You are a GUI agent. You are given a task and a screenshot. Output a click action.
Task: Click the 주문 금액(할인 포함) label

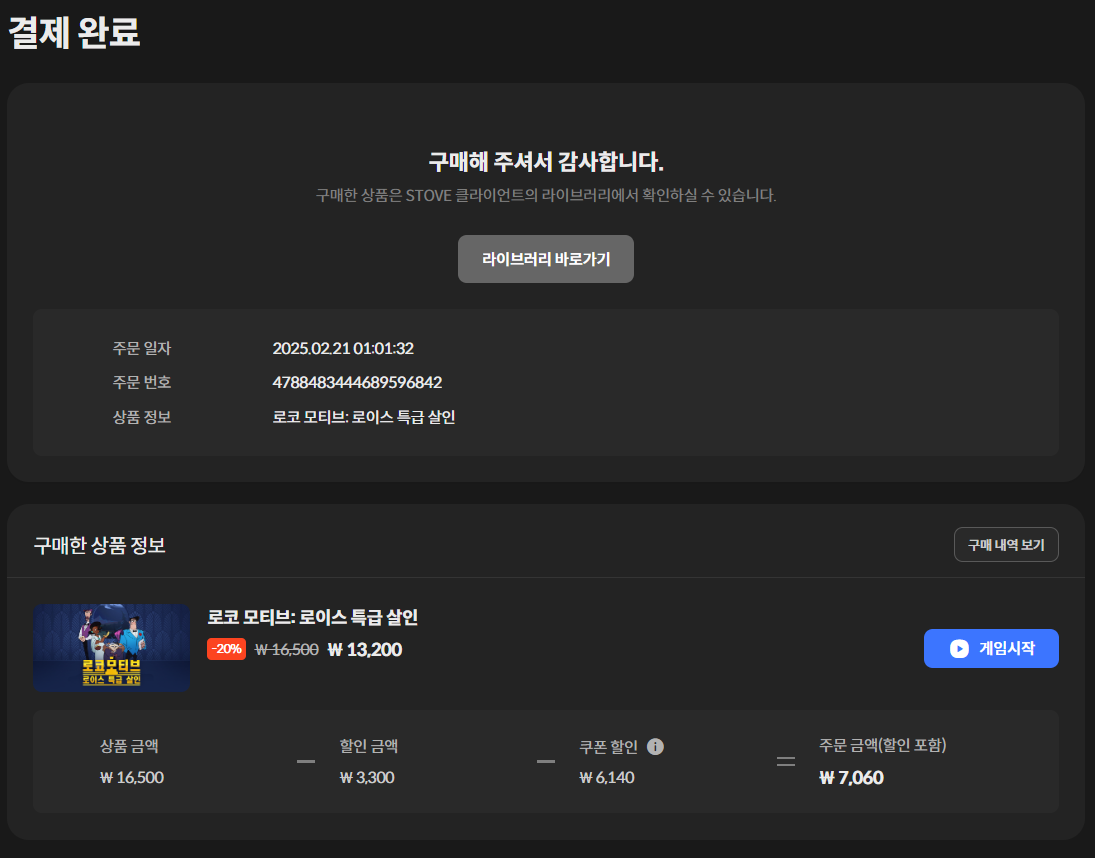(883, 746)
